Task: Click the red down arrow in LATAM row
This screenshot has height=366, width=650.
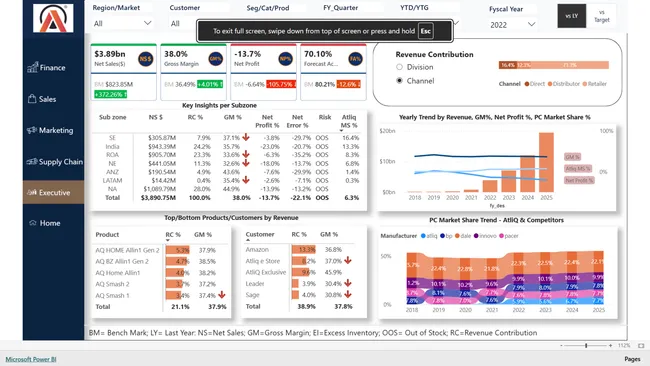Action: coord(246,180)
